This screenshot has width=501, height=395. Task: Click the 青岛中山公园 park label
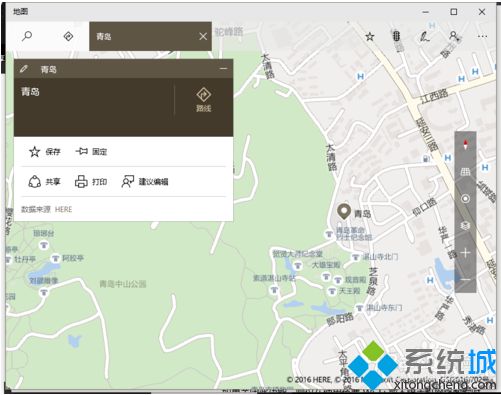pyautogui.click(x=123, y=284)
